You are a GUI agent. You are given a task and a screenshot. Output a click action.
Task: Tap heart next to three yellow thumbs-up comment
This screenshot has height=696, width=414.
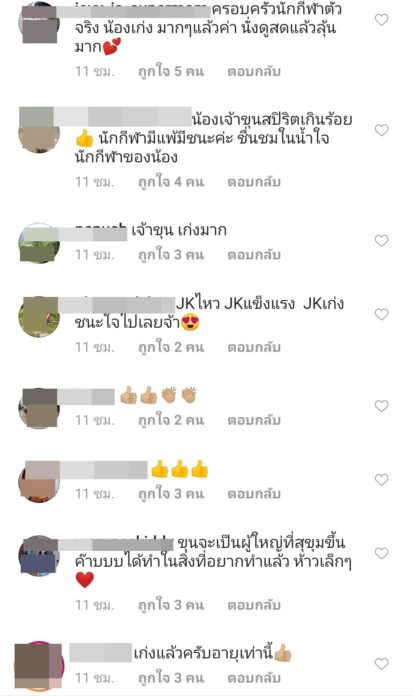tap(381, 480)
